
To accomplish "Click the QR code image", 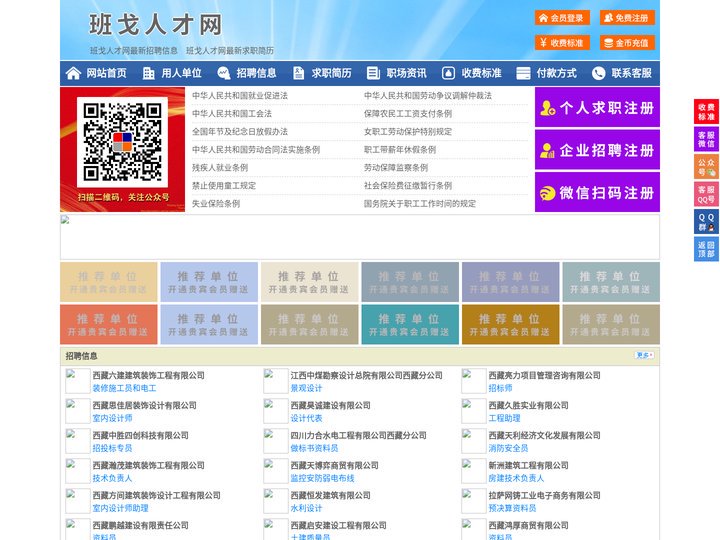I will (122, 142).
